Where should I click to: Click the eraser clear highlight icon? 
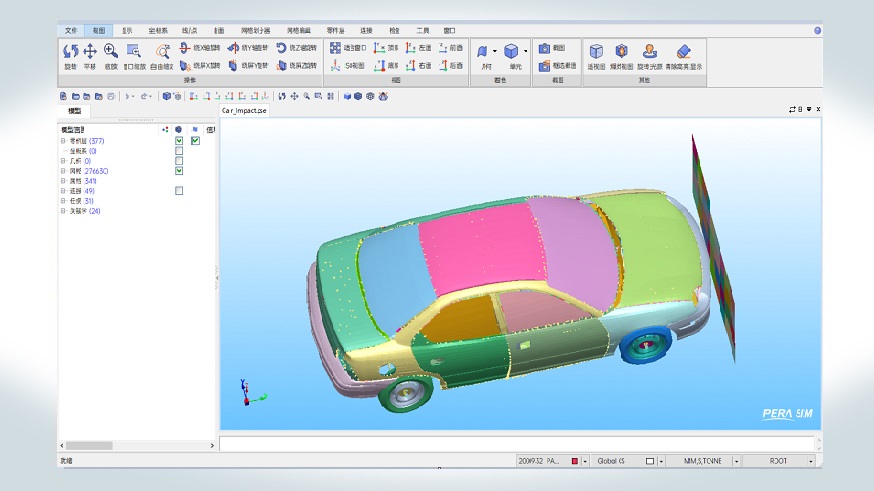(684, 51)
